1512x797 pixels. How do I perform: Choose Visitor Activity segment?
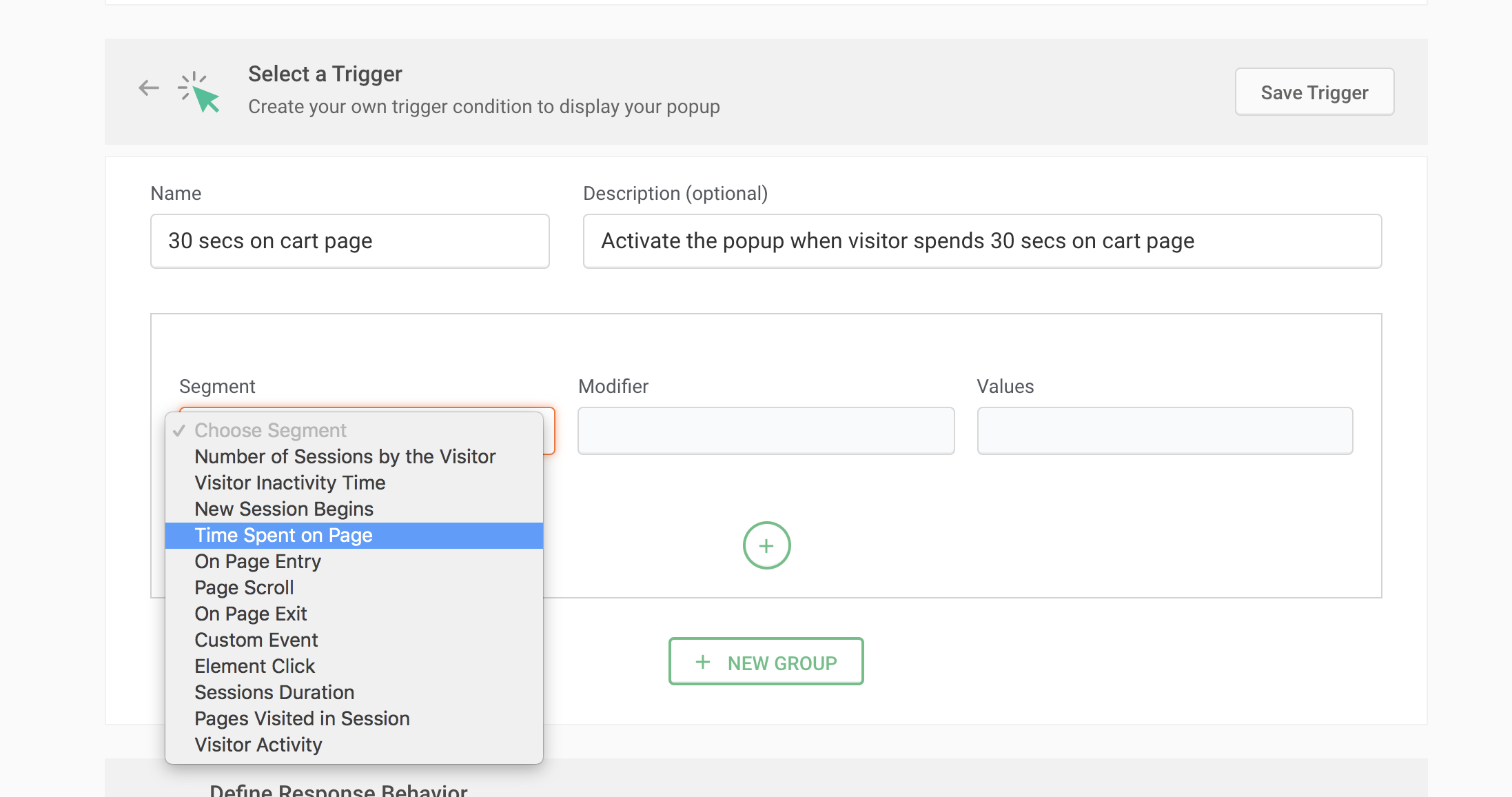tap(258, 745)
